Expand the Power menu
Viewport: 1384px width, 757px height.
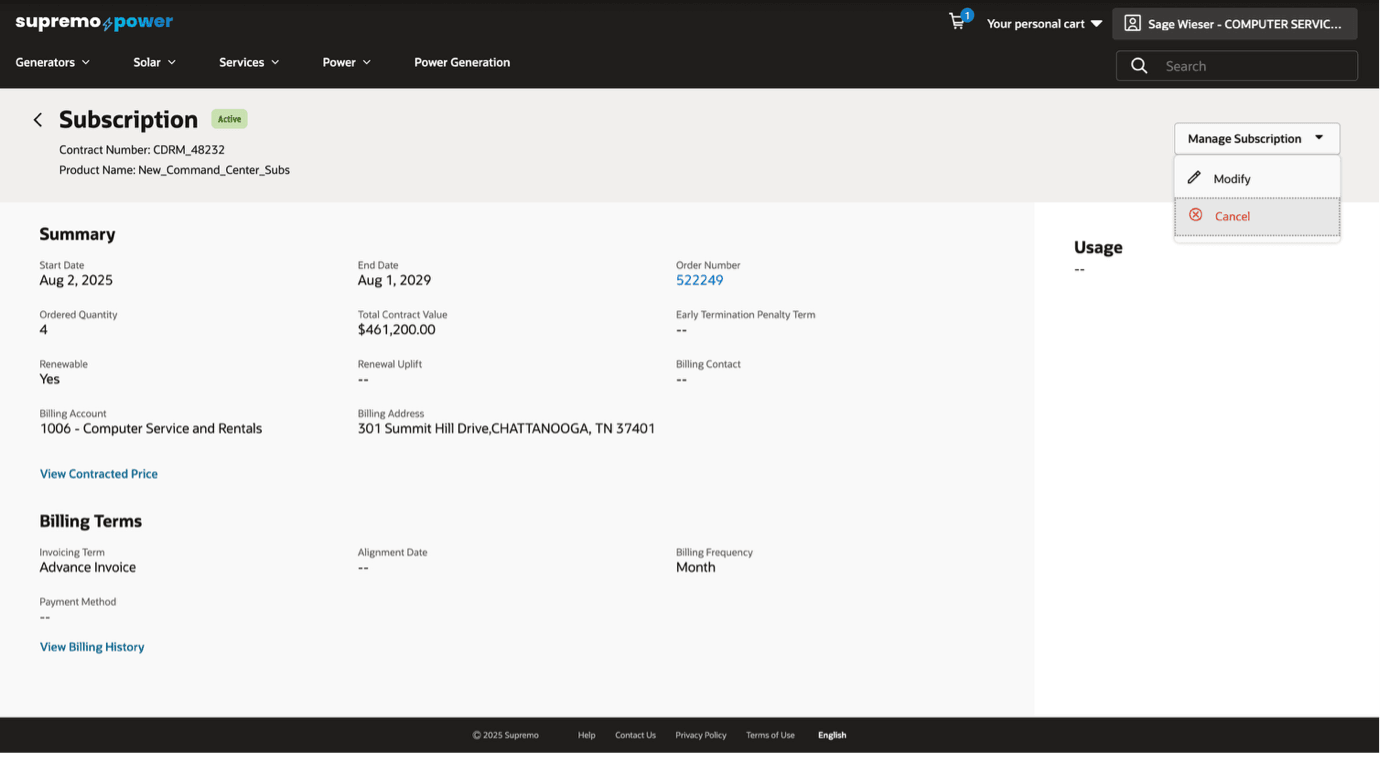(347, 62)
